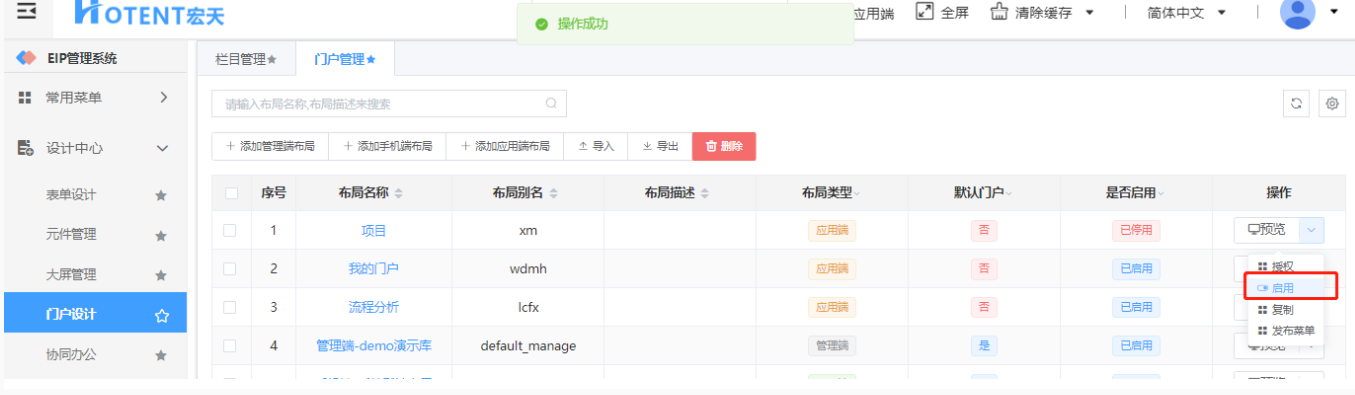Image resolution: width=1355 pixels, height=395 pixels.
Task: Tick the checkbox for row 流程分析
Action: (230, 307)
